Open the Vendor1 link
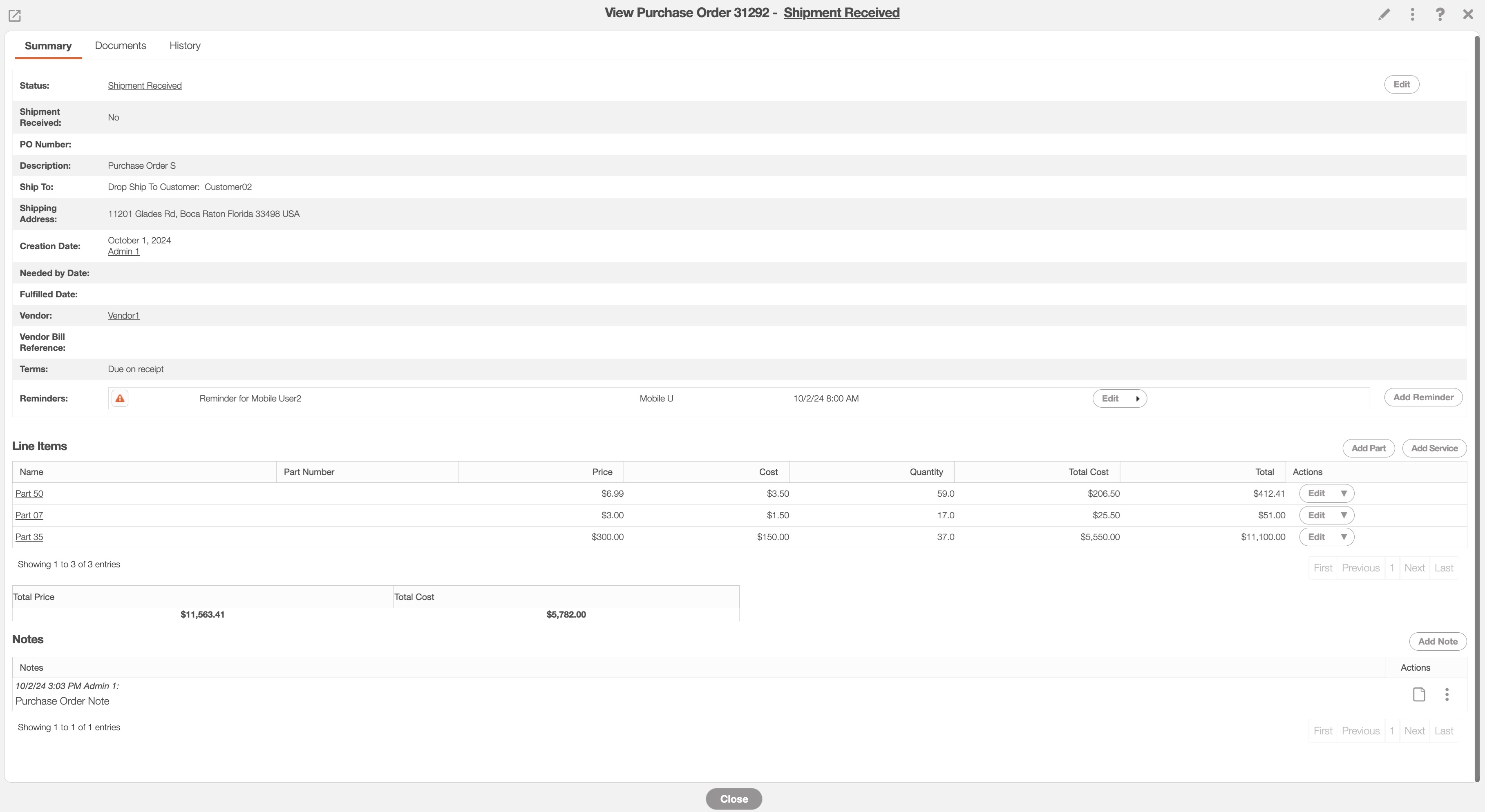The width and height of the screenshot is (1485, 812). tap(123, 315)
